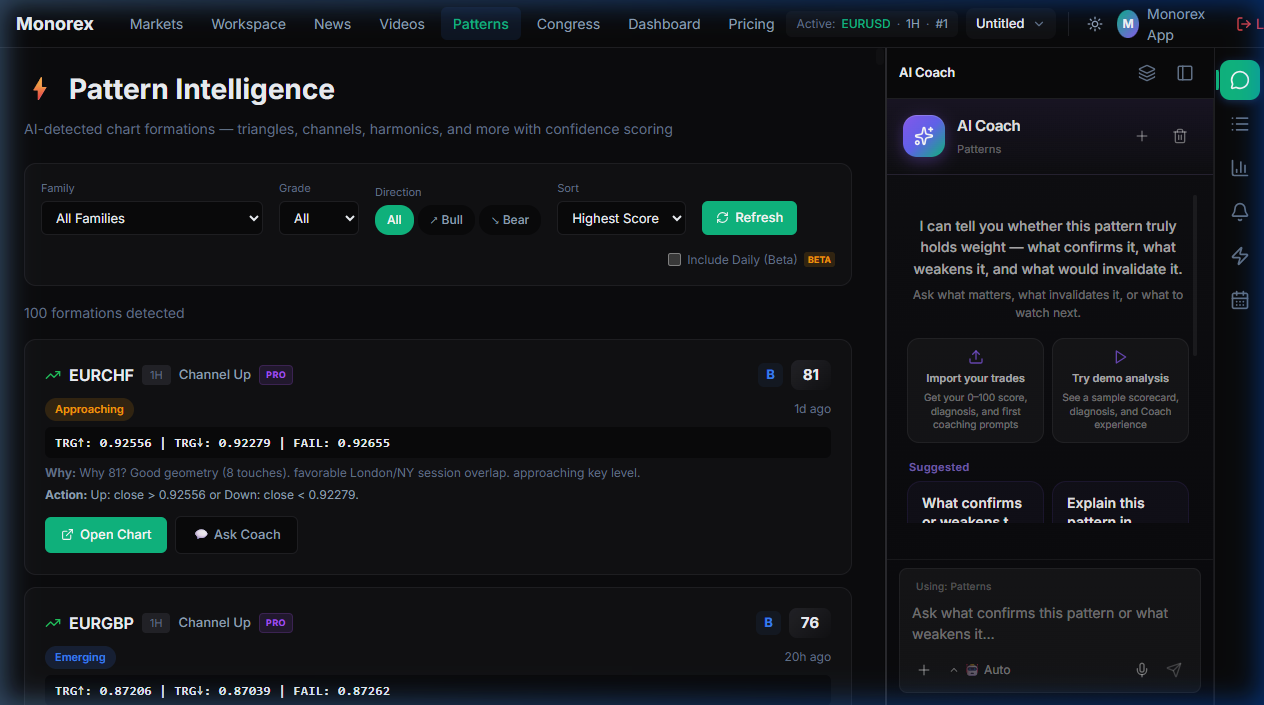The width and height of the screenshot is (1264, 705).
Task: Click the AI Coach message input field
Action: [1048, 623]
